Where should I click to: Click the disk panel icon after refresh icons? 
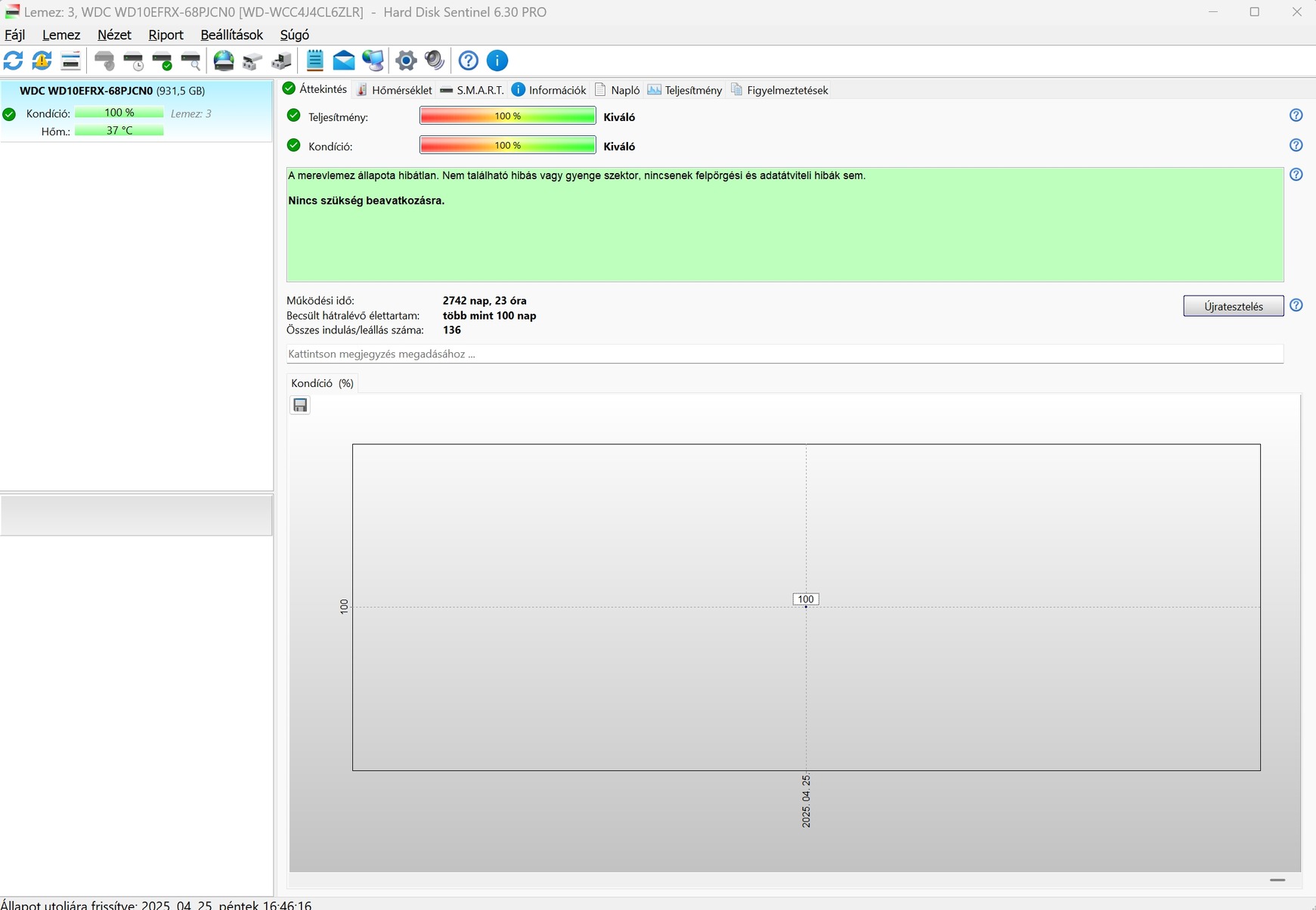[71, 60]
